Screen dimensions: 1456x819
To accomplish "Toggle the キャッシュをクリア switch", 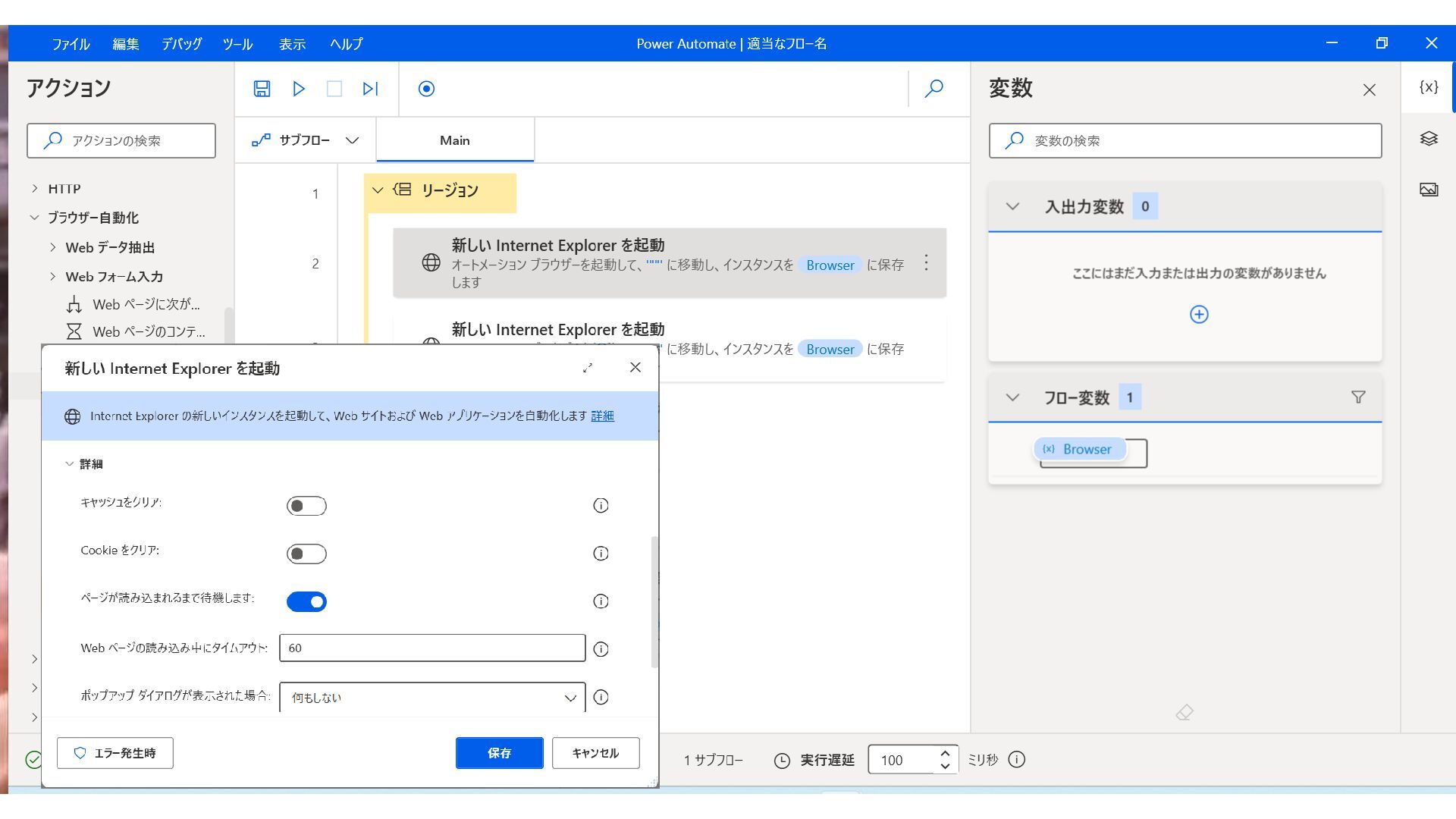I will point(306,506).
